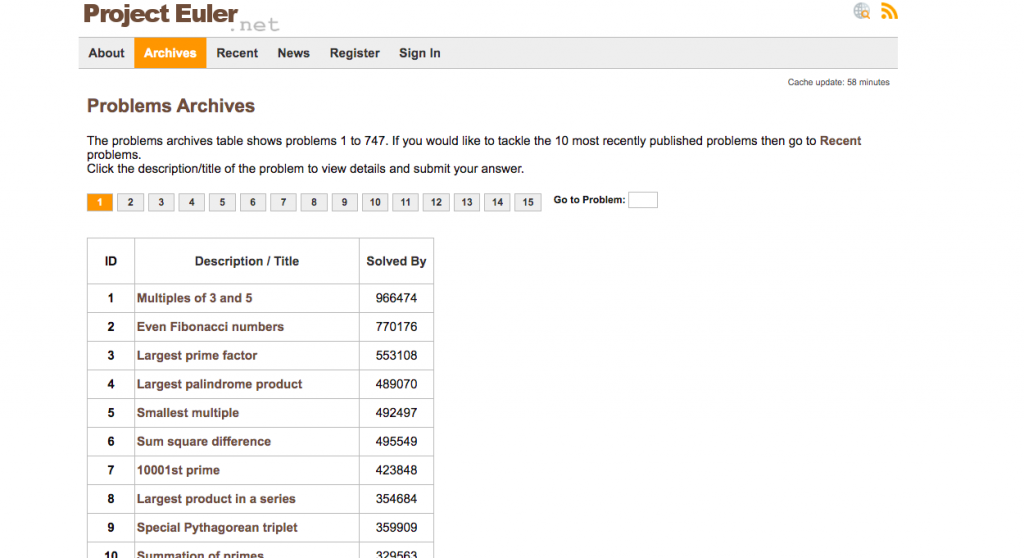Open the Recent problems tab
Viewport: 1024px width, 558px height.
point(237,53)
